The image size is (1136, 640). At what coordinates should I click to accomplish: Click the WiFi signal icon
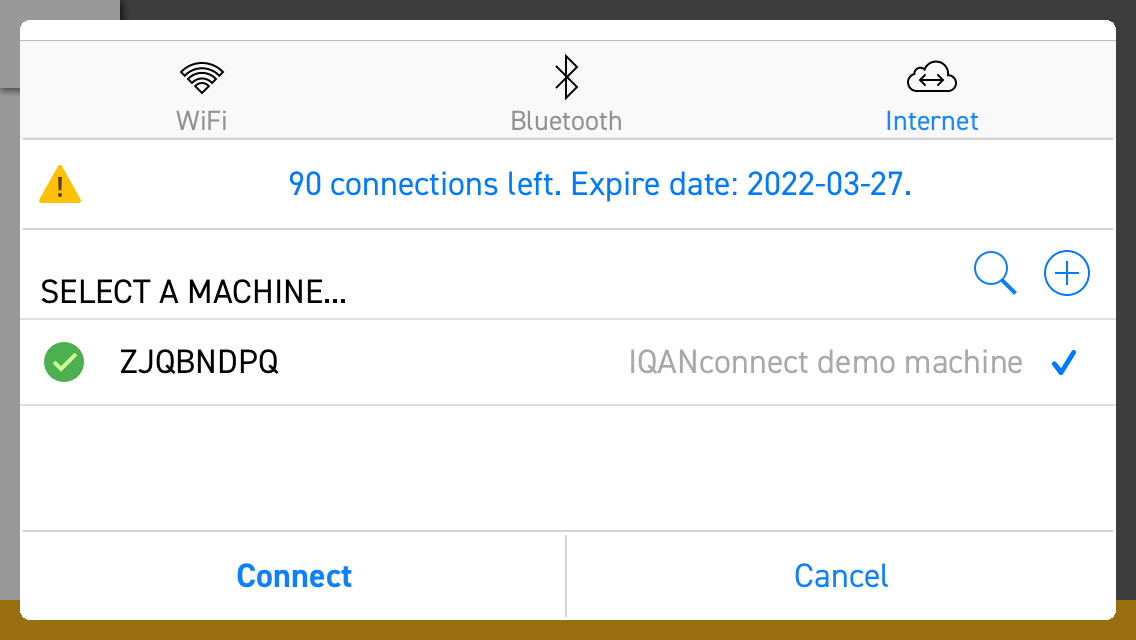pos(201,78)
